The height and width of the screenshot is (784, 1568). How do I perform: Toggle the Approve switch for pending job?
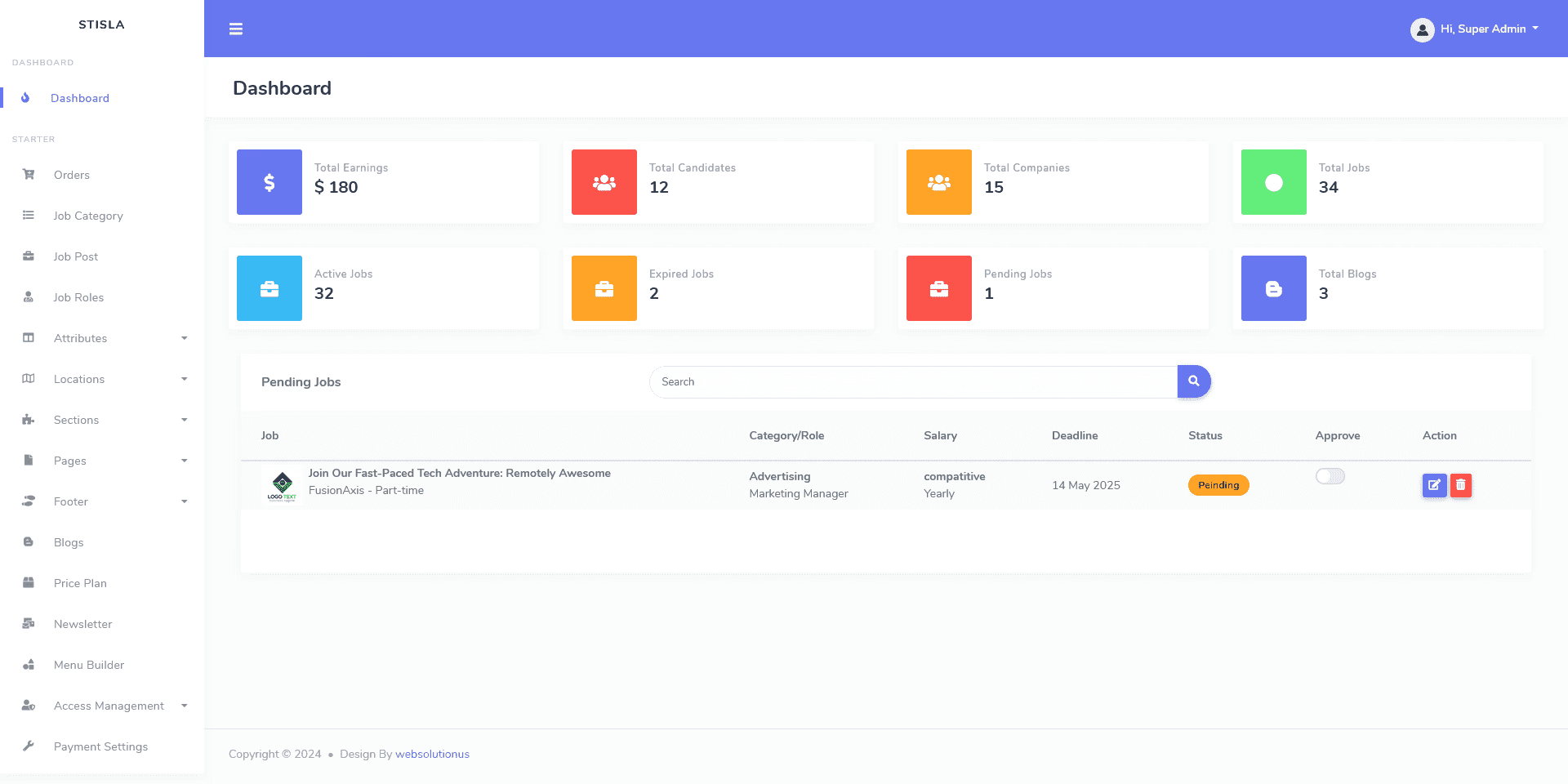click(x=1330, y=476)
